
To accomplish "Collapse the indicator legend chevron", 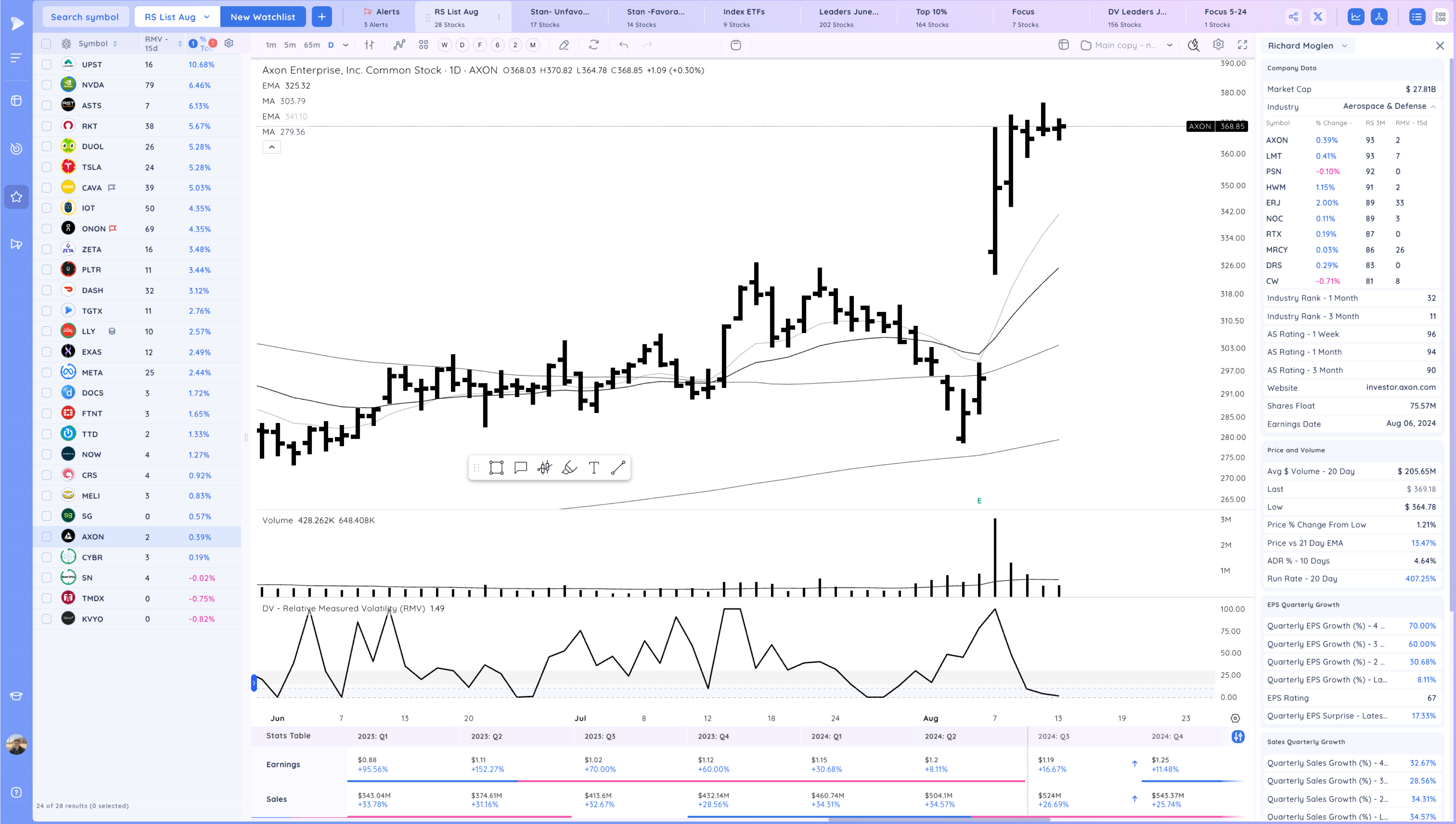I will [272, 147].
